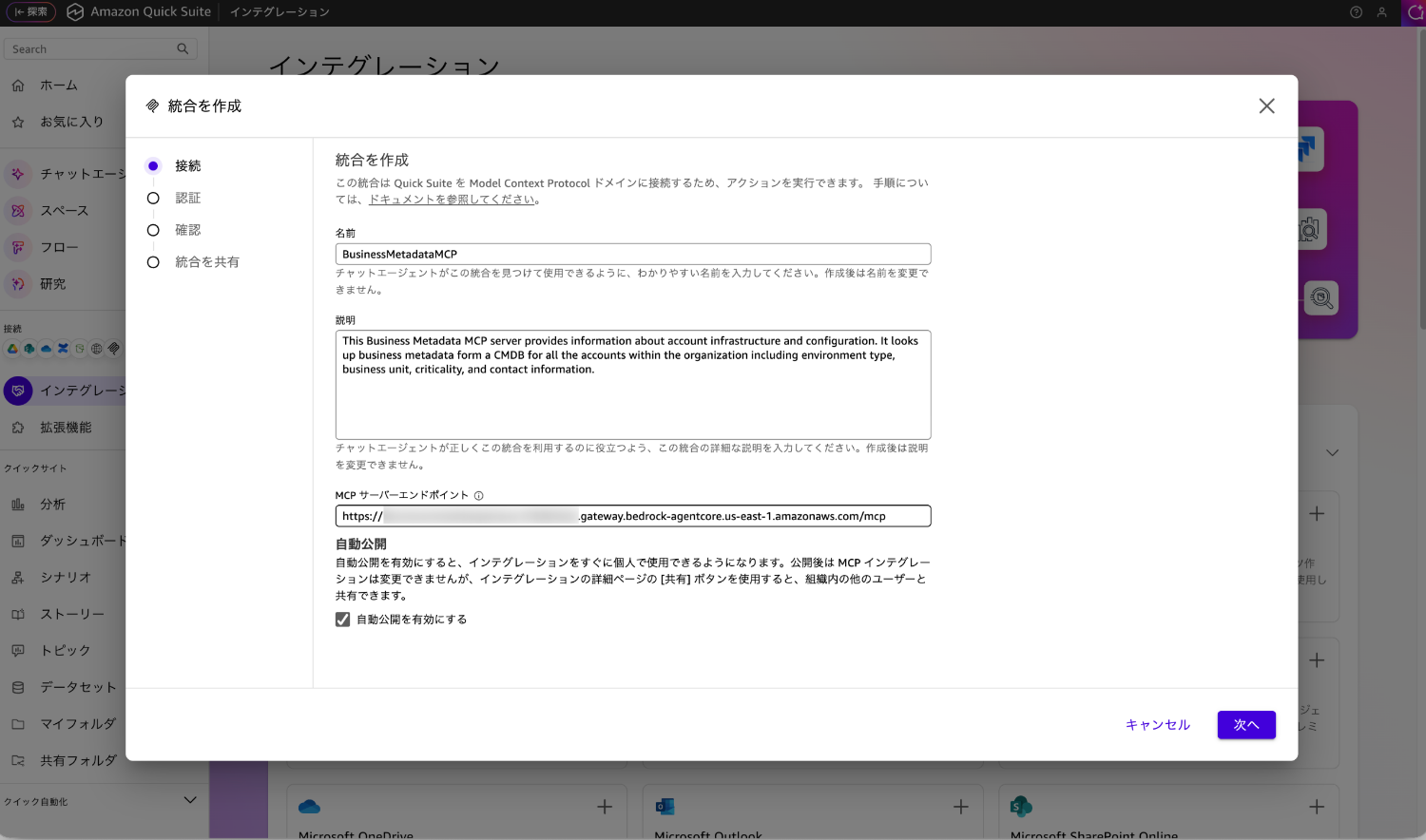Close the 統合を作成 dialog
1426x840 pixels.
(1267, 106)
